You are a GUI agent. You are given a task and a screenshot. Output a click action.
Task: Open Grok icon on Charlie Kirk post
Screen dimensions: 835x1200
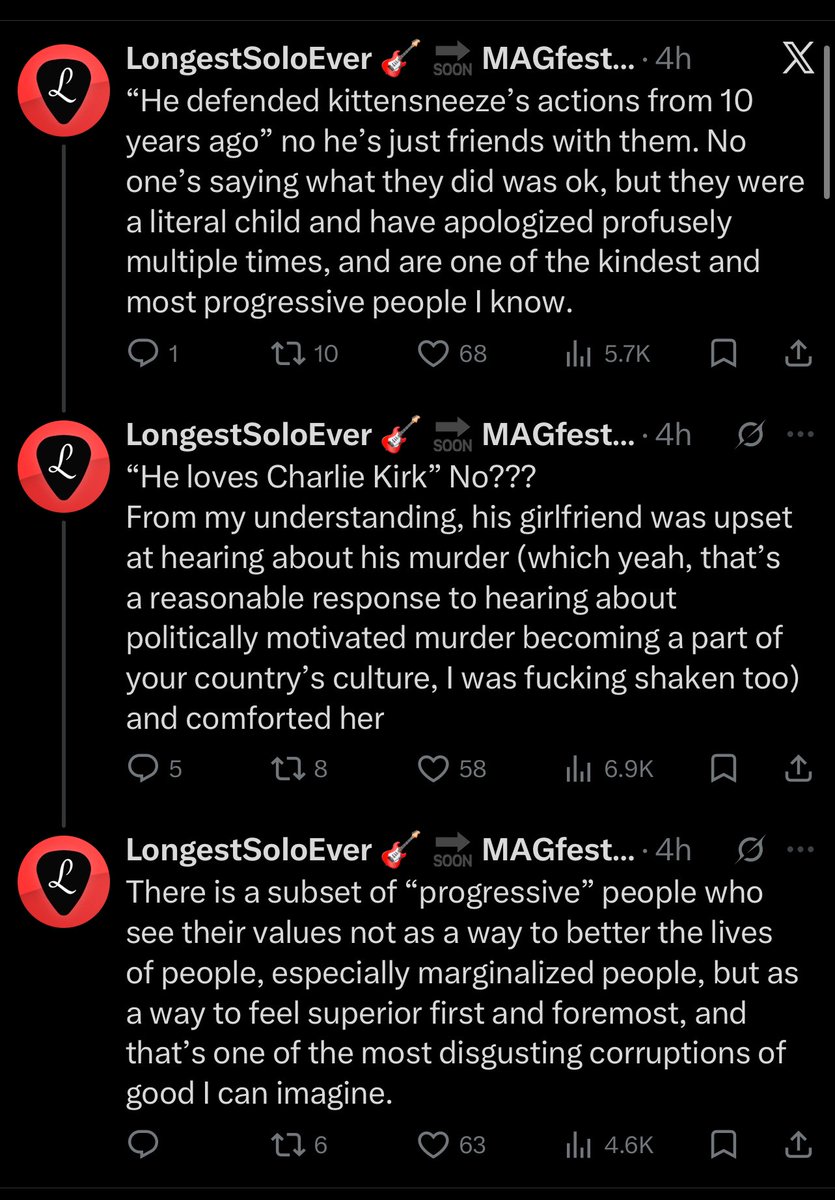coord(751,435)
